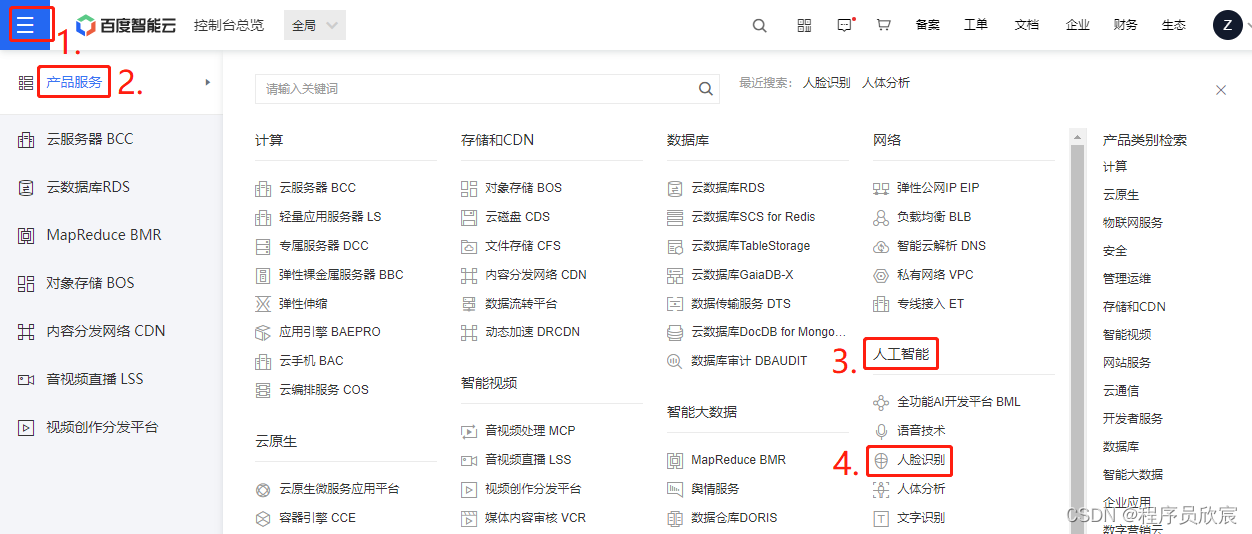Click the 人脸识别 globe icon
This screenshot has height=534, width=1252.
[x=881, y=461]
